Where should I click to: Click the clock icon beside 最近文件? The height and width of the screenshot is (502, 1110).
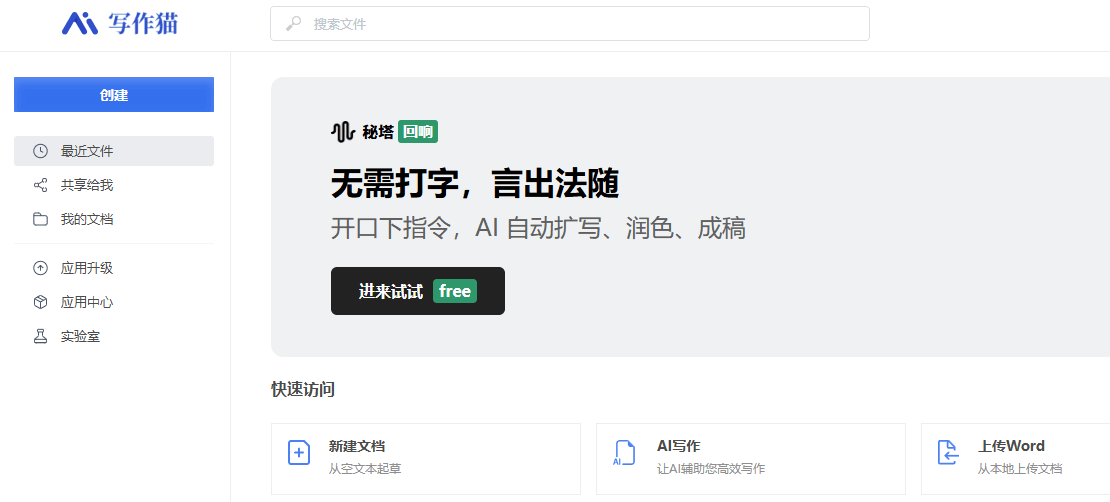coord(40,151)
